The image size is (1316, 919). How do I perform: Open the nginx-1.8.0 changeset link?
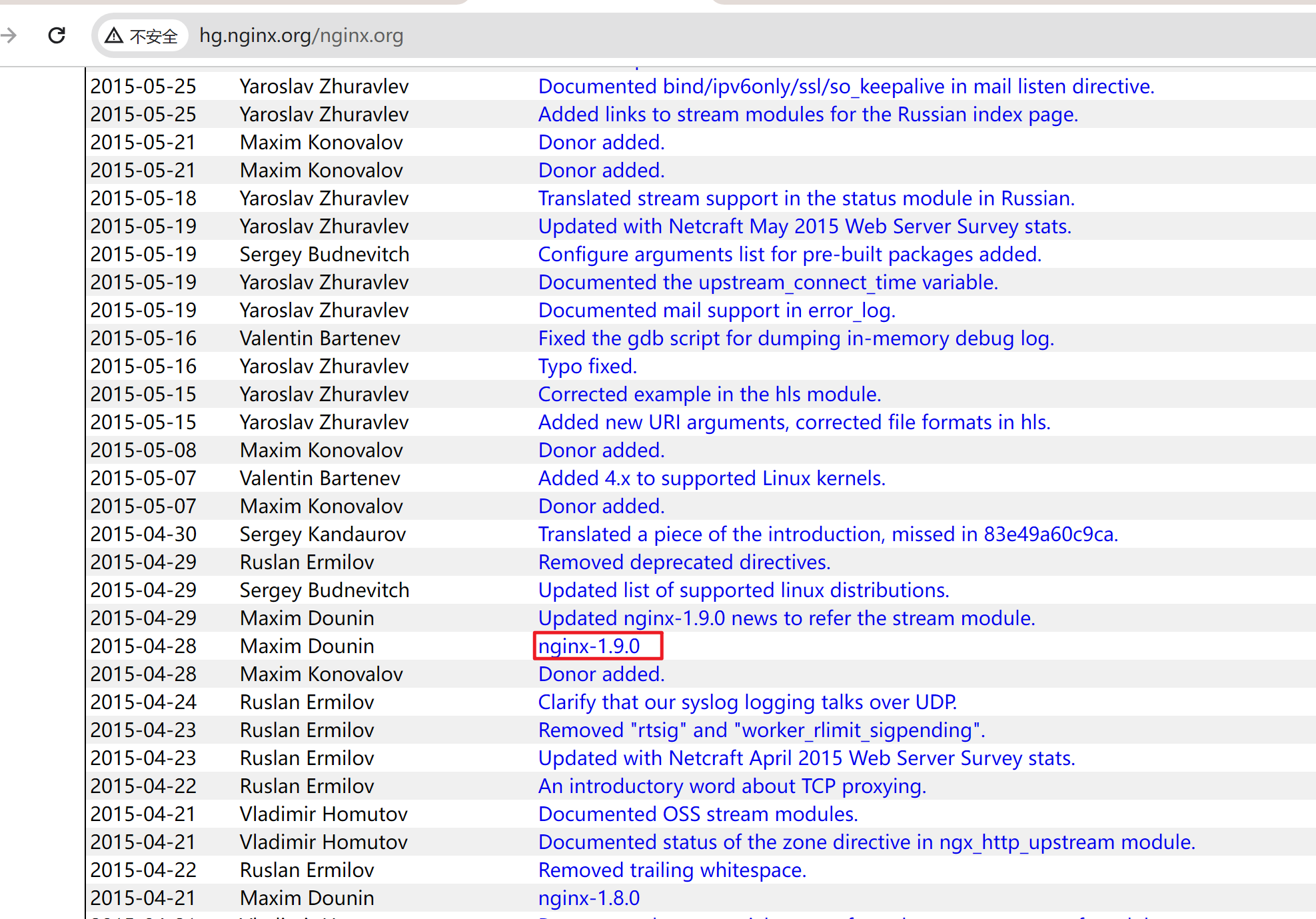point(588,898)
